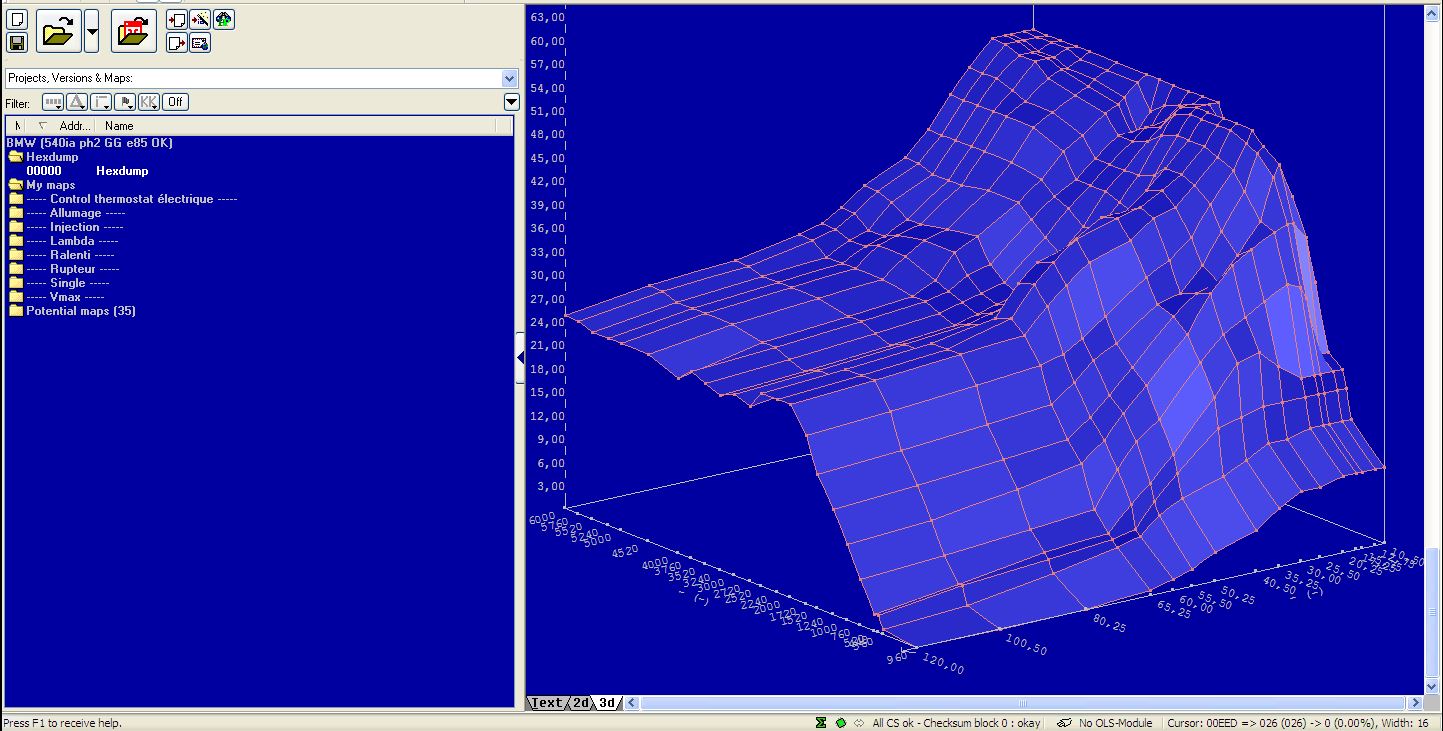Click the new project icon
Image resolution: width=1443 pixels, height=731 pixels.
pos(16,19)
